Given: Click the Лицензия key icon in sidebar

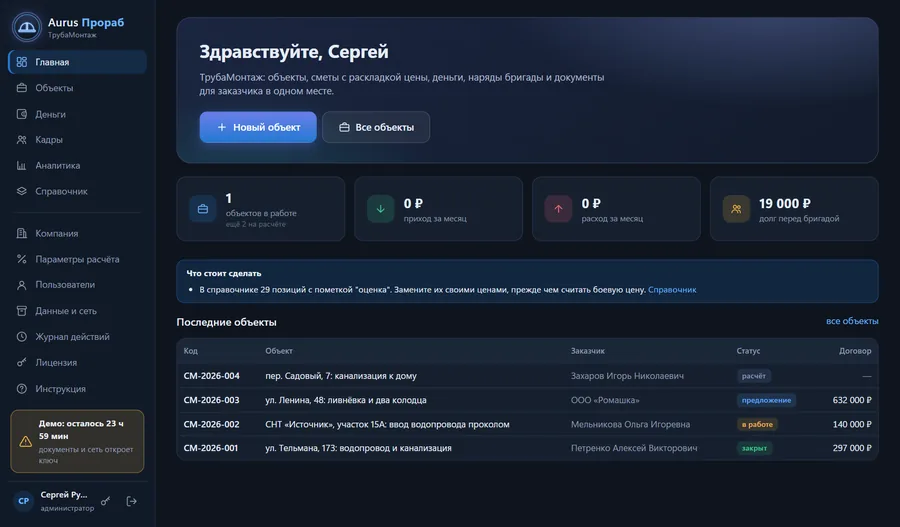Looking at the screenshot, I should pos(22,362).
